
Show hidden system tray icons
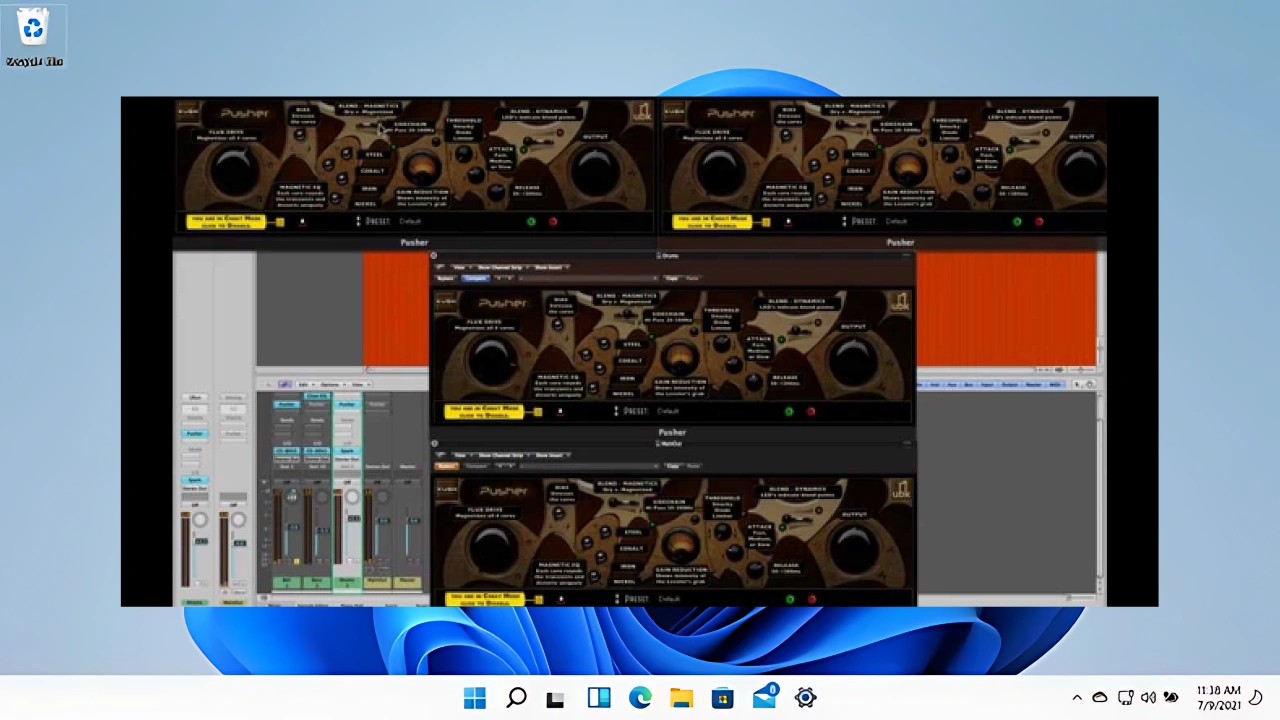pyautogui.click(x=1077, y=697)
